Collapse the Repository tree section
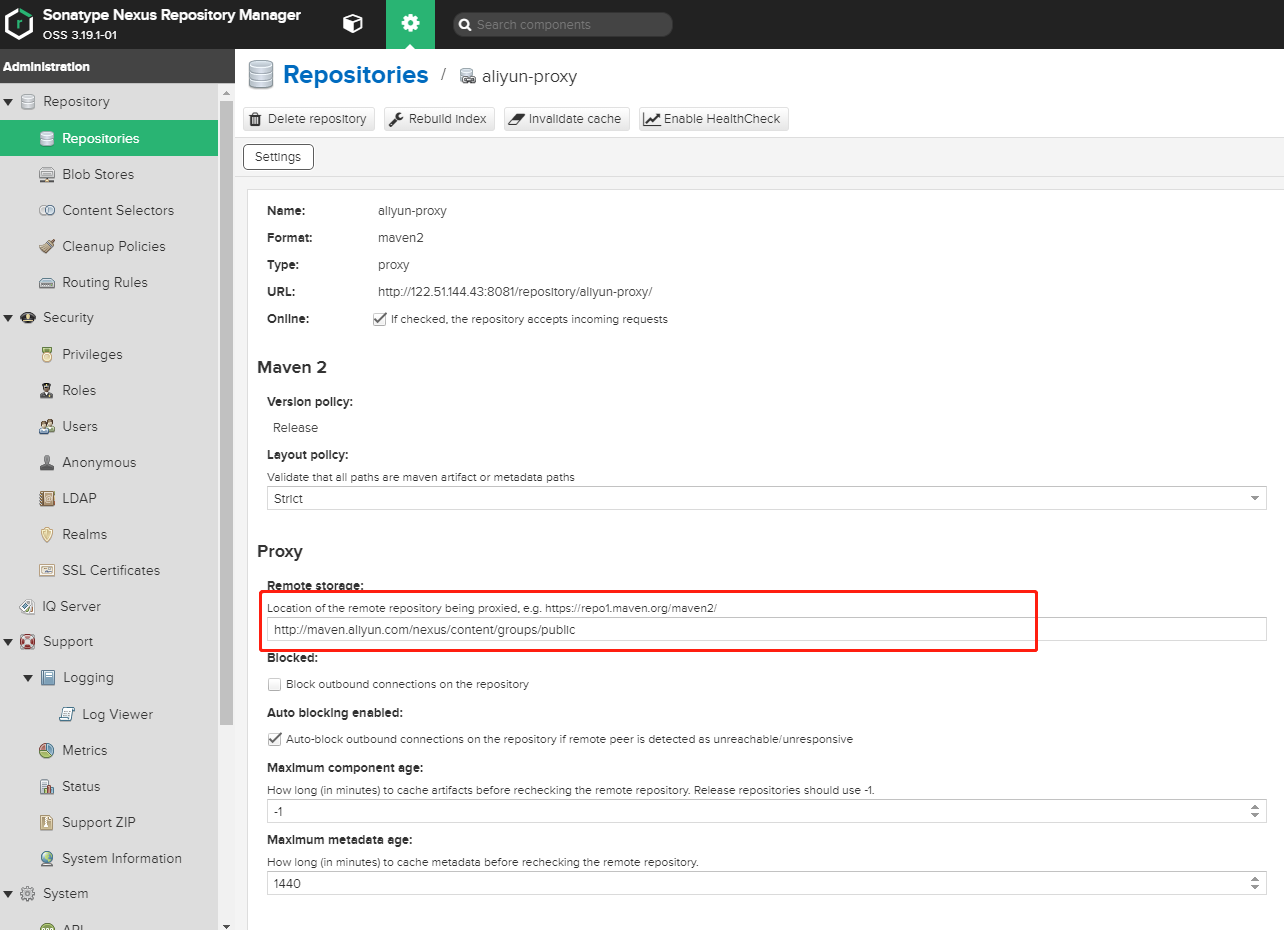Viewport: 1284px width, 930px height. tap(8, 102)
